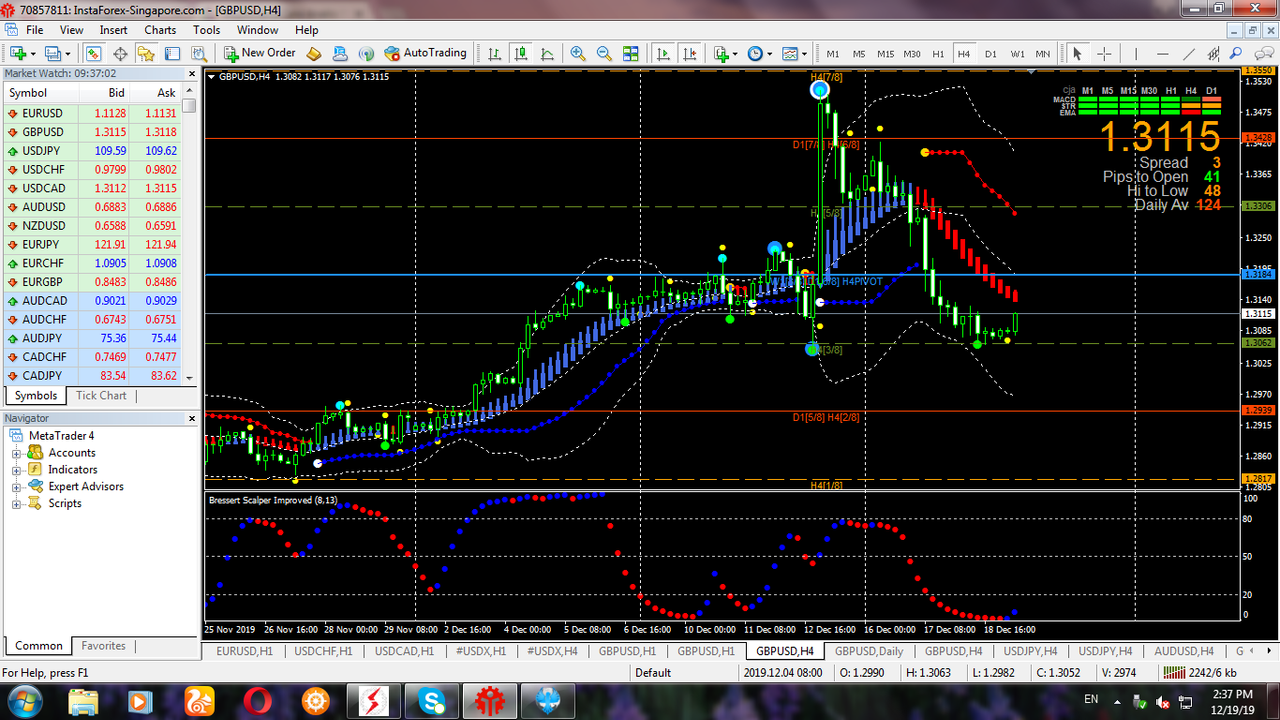This screenshot has width=1280, height=720.
Task: Open the Tools menu
Action: (x=206, y=30)
